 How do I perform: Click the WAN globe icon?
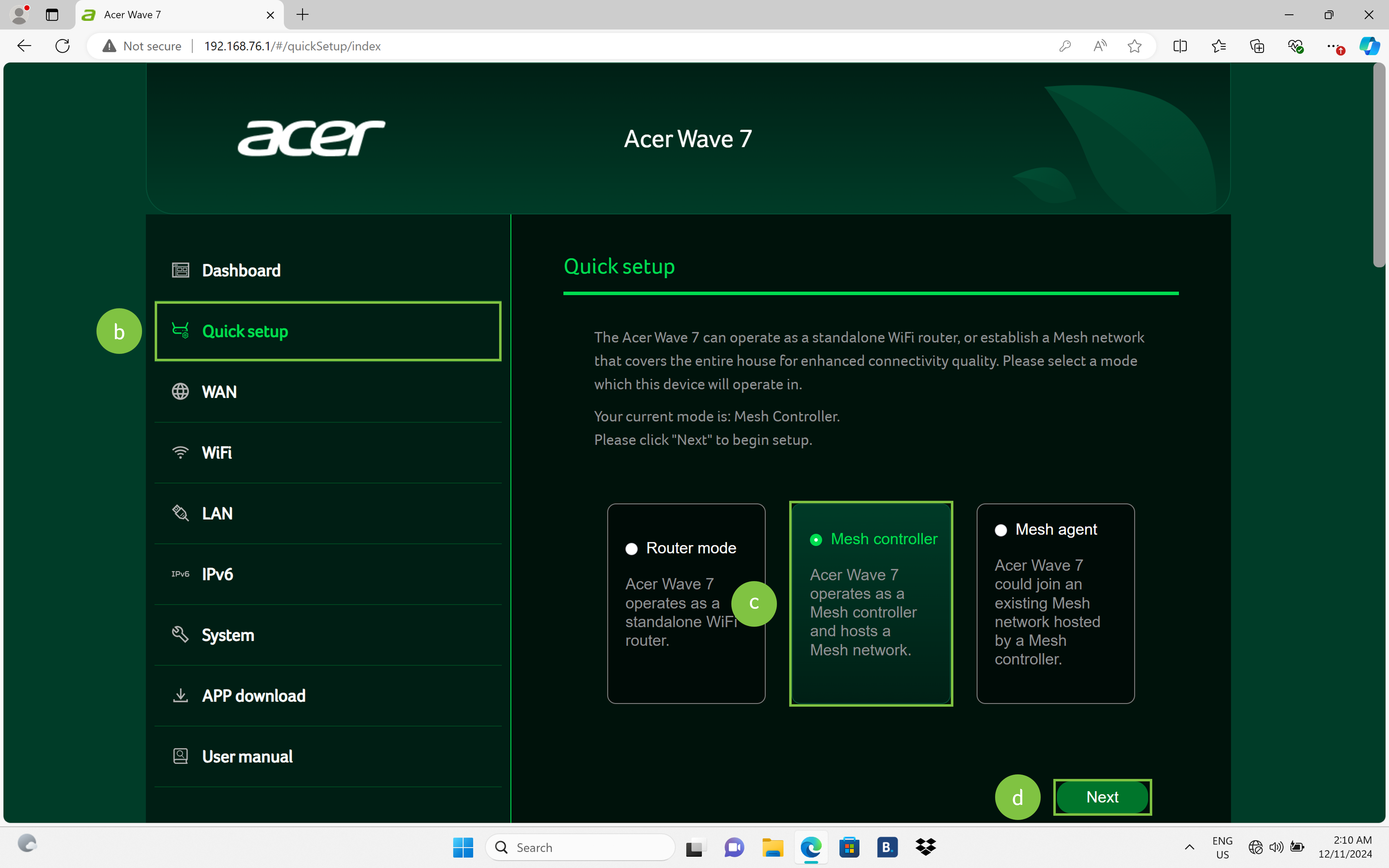pyautogui.click(x=180, y=391)
